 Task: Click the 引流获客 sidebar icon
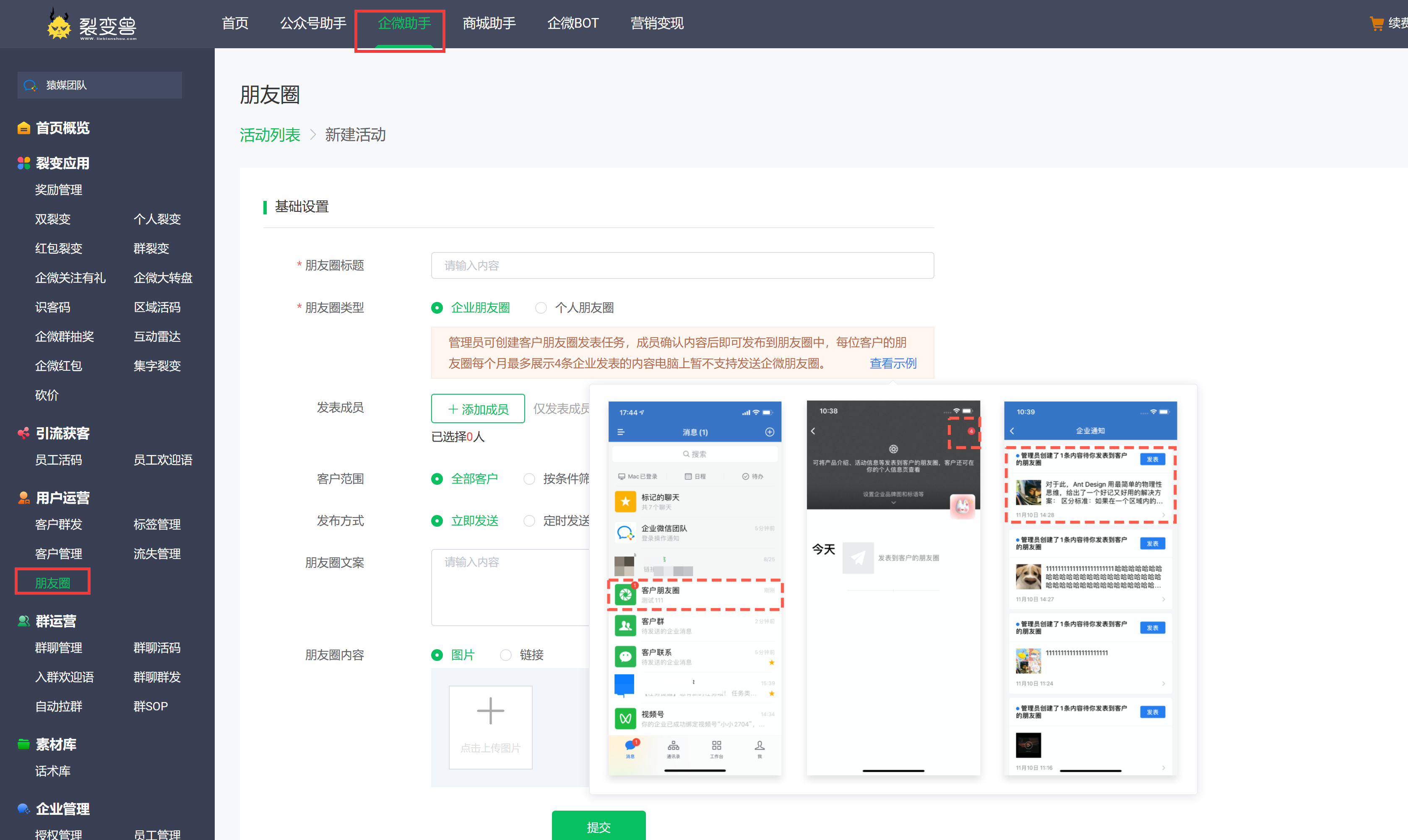pos(23,433)
